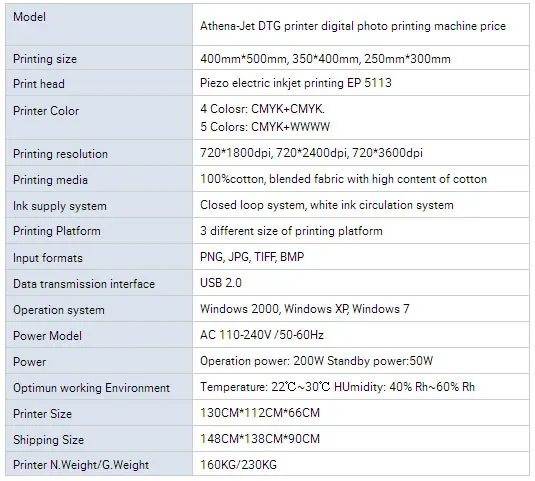The image size is (535, 481).
Task: Select '3 different size of printing platform'
Action: (291, 231)
